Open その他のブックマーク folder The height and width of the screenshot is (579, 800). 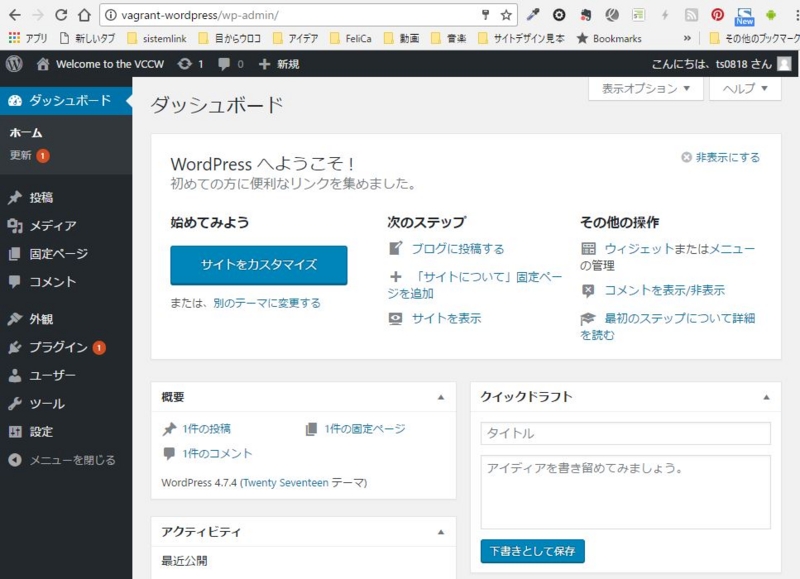click(x=755, y=38)
